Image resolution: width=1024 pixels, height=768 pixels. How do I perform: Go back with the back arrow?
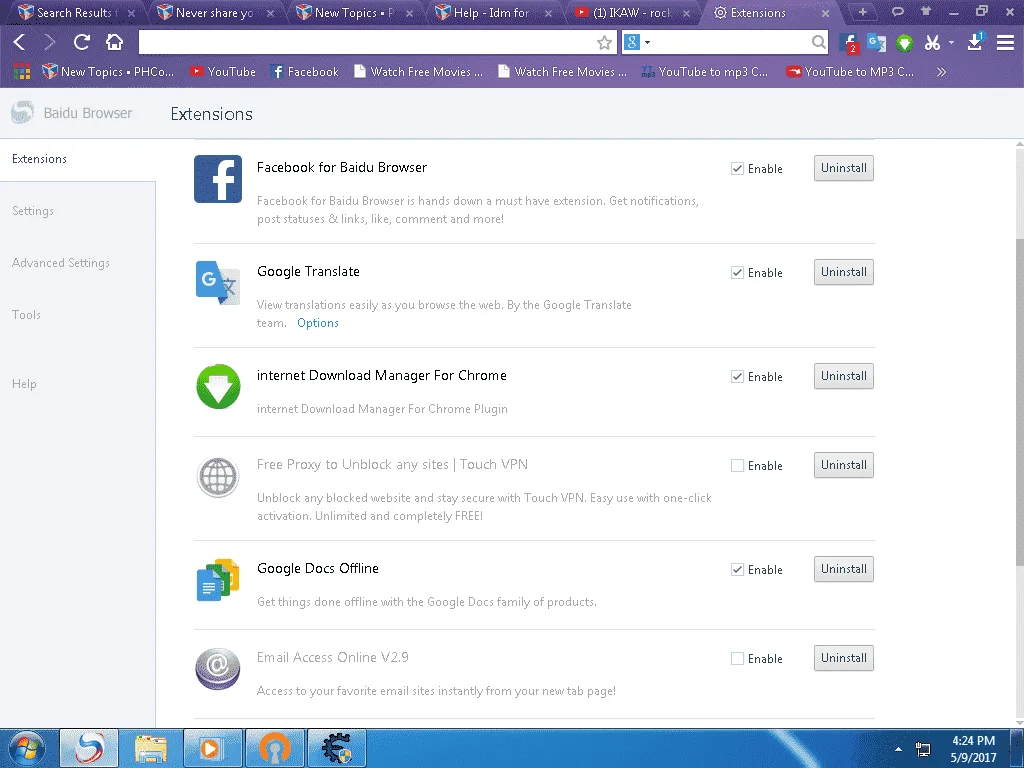pyautogui.click(x=19, y=42)
